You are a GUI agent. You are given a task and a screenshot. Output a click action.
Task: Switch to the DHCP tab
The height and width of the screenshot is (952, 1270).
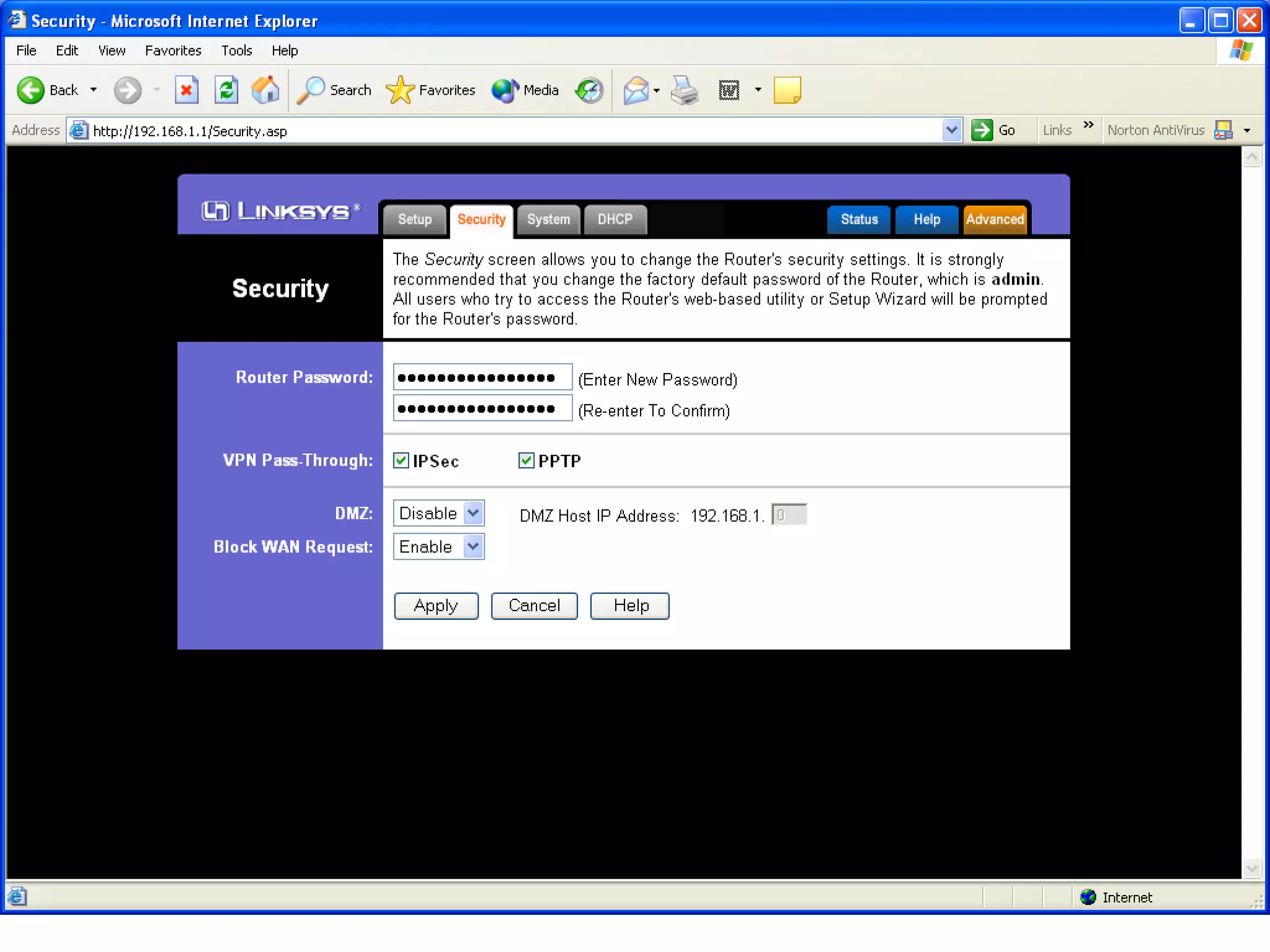(615, 219)
